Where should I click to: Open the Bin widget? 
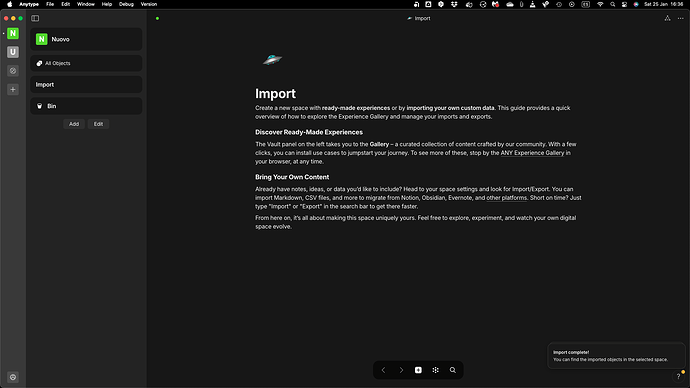tap(86, 106)
